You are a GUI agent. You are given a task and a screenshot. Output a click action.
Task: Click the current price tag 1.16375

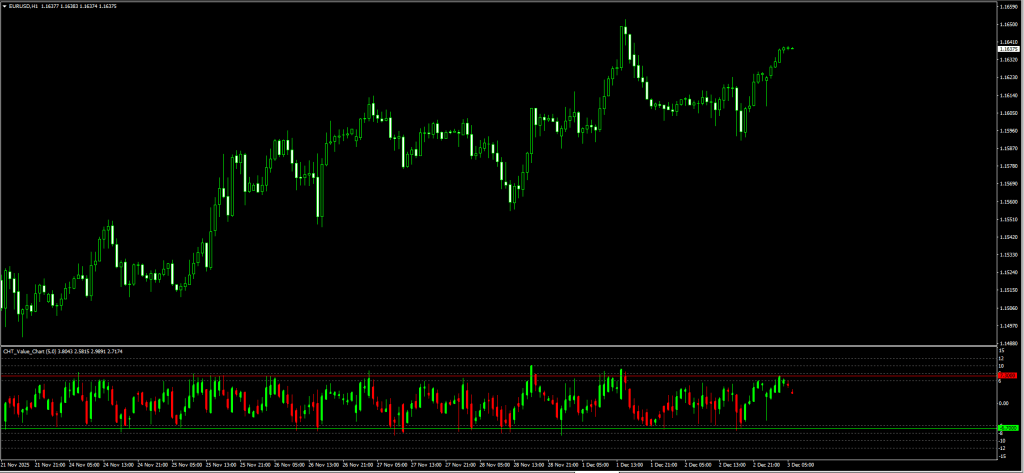click(x=1008, y=49)
